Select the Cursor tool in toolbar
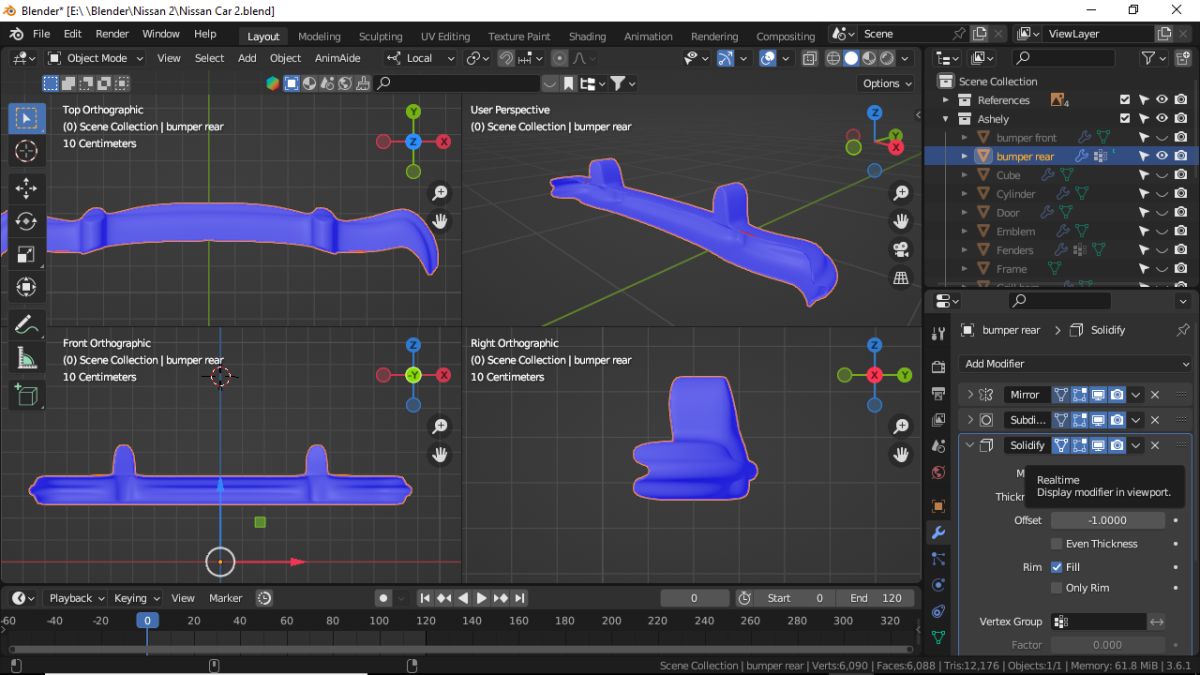The height and width of the screenshot is (675, 1200). 27,151
